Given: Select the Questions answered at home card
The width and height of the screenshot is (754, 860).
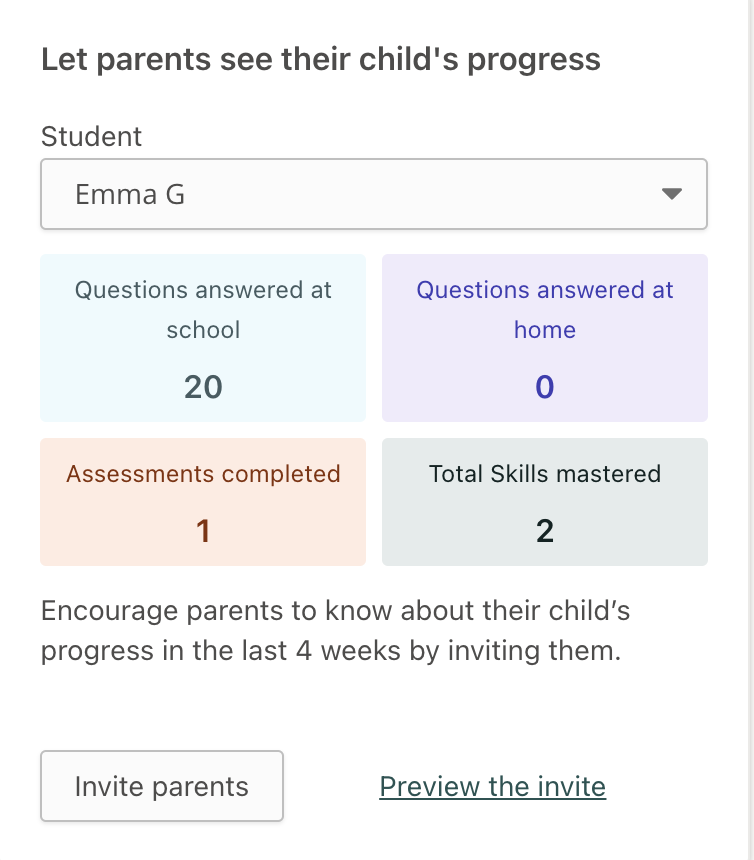Looking at the screenshot, I should pyautogui.click(x=545, y=338).
